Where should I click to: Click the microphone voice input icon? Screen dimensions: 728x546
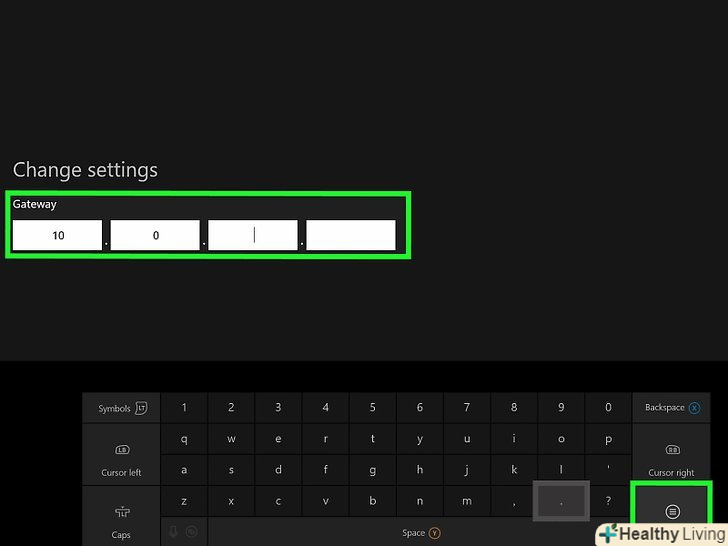(x=174, y=532)
